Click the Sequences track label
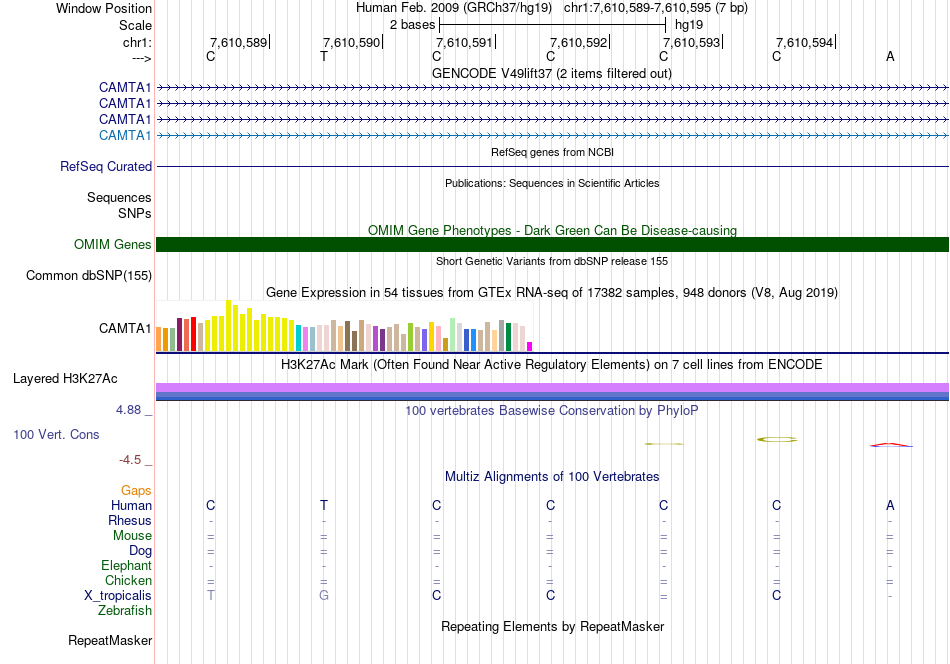Screen dimensions: 950x664 click(119, 198)
